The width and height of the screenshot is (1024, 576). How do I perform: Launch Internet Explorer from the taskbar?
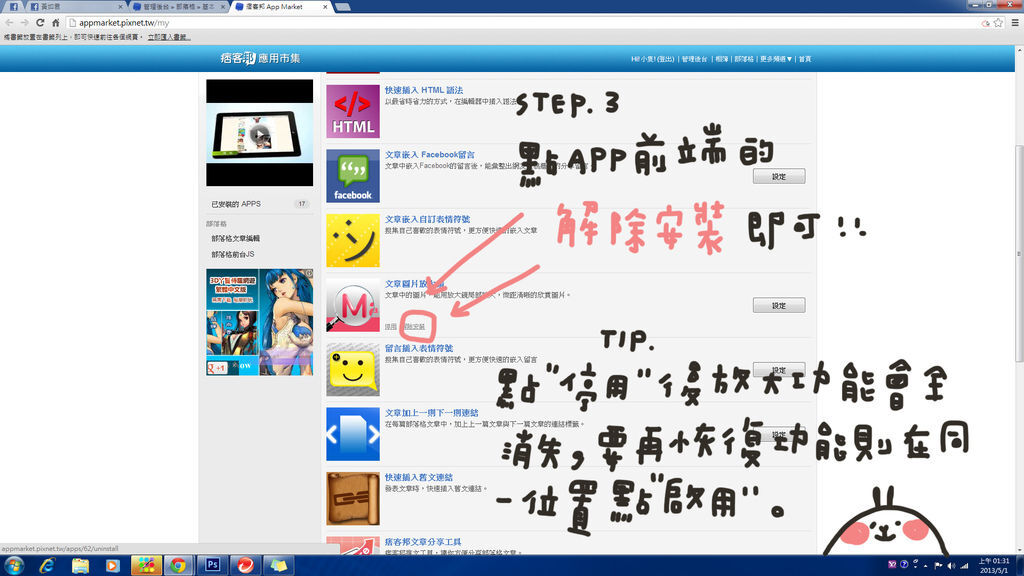[x=47, y=565]
